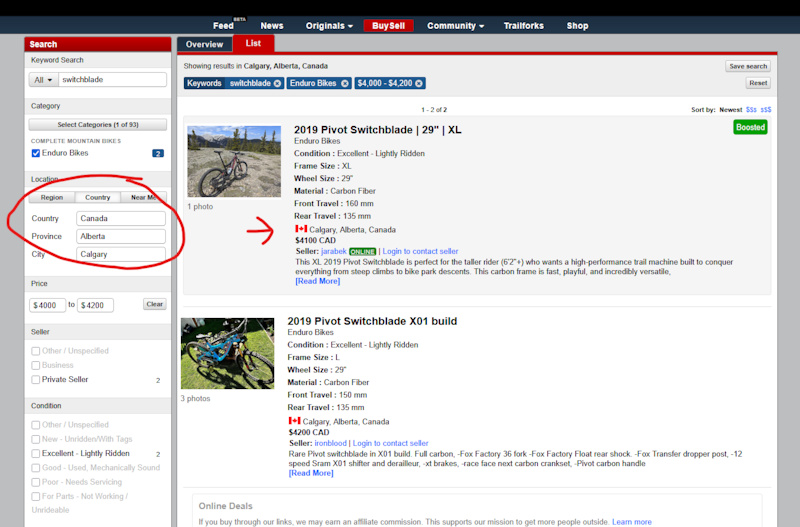
Task: Click the City field showing Calgary
Action: pos(121,254)
